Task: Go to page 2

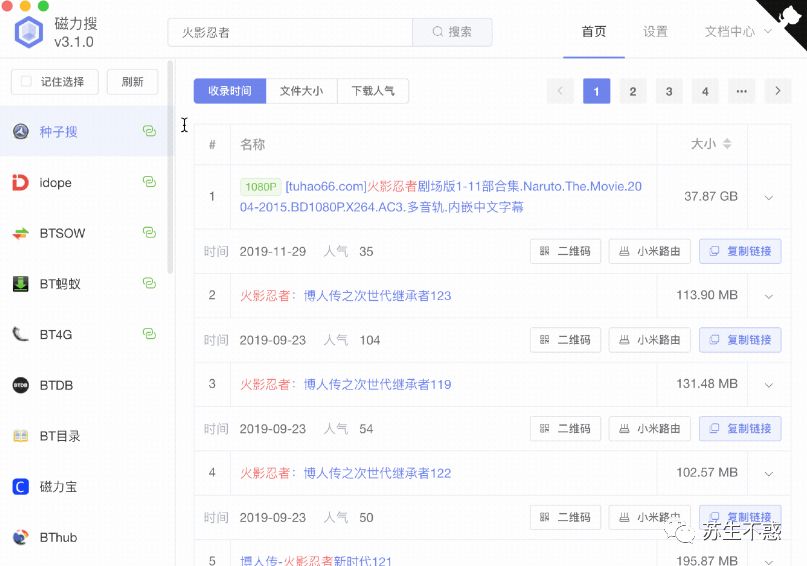Action: 633,91
